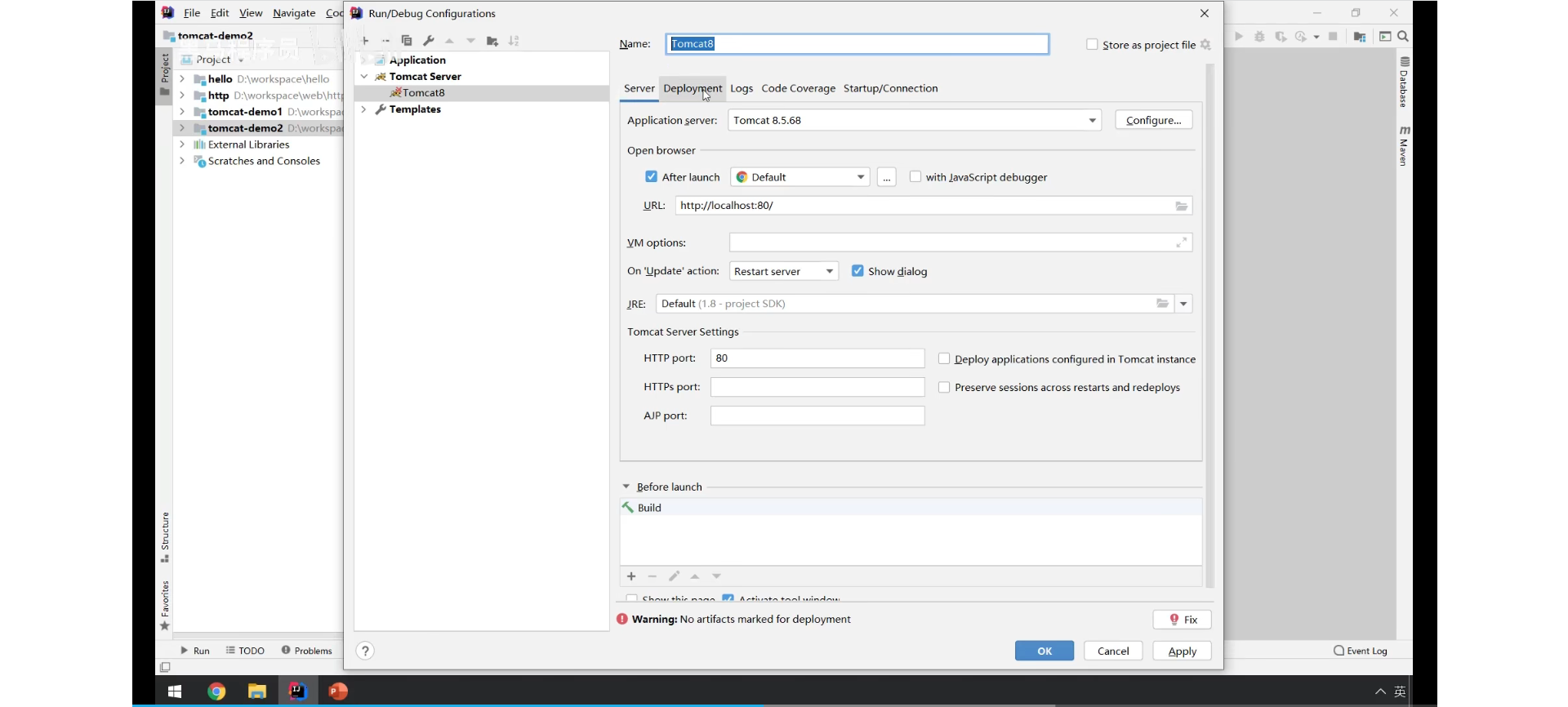Enable Deploy applications configured in Tomcat instance
The width and height of the screenshot is (1568, 707).
tap(944, 358)
